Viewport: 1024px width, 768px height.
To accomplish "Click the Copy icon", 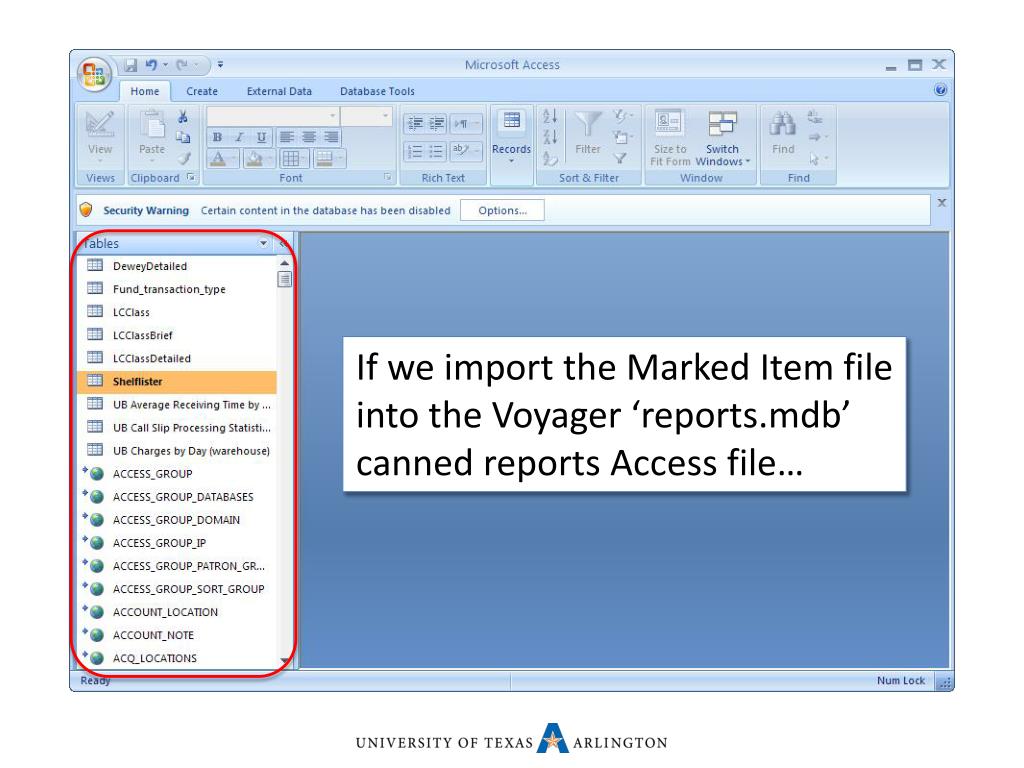I will point(183,137).
